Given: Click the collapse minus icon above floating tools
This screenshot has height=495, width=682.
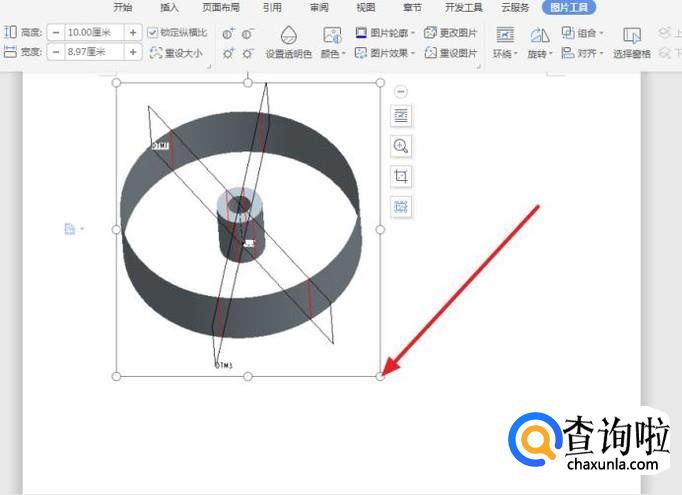Looking at the screenshot, I should coord(401,91).
